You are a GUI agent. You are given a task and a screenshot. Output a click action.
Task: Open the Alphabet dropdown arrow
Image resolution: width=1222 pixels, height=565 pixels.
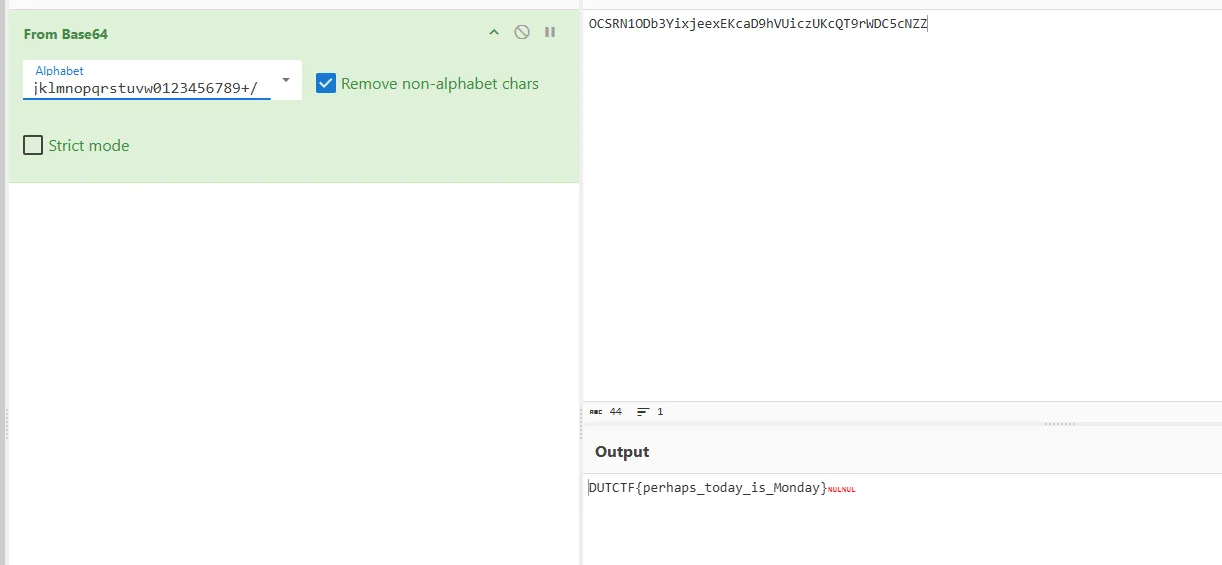pos(286,80)
